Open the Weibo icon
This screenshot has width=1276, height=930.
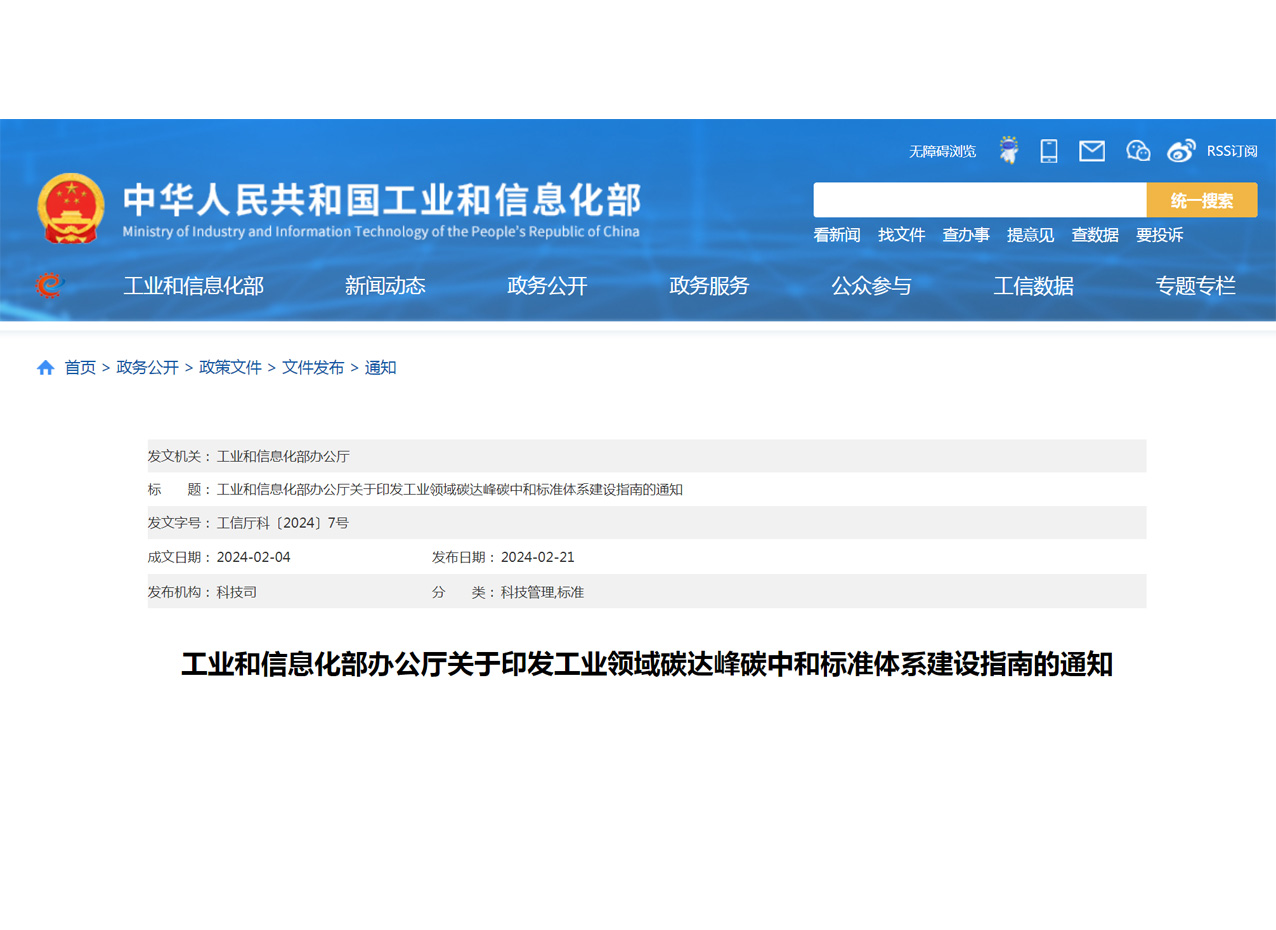(x=1181, y=151)
